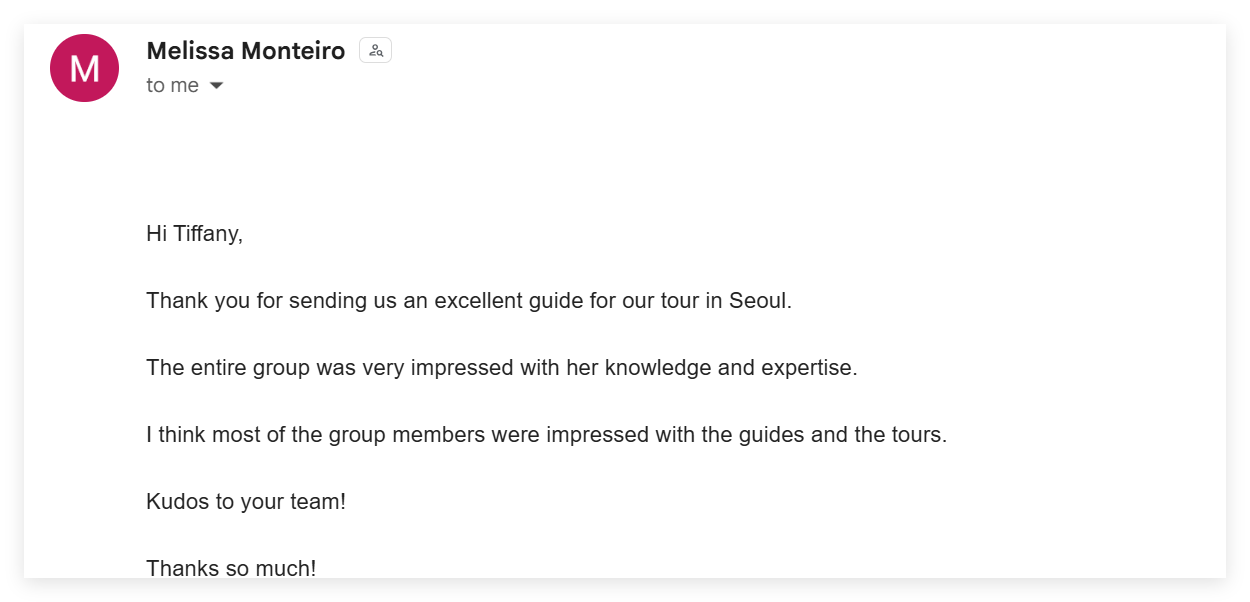
Task: Click the line "Thanks so much!"
Action: pos(231,568)
